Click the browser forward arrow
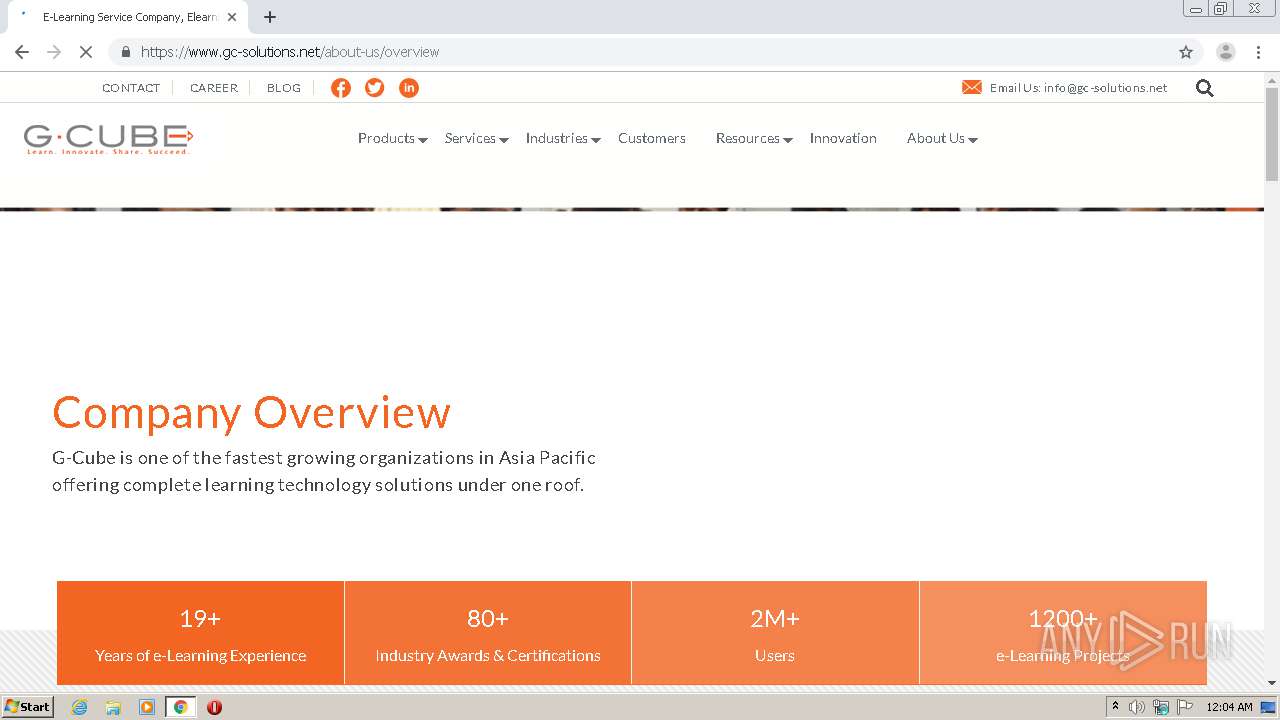Viewport: 1280px width, 720px height. point(54,52)
